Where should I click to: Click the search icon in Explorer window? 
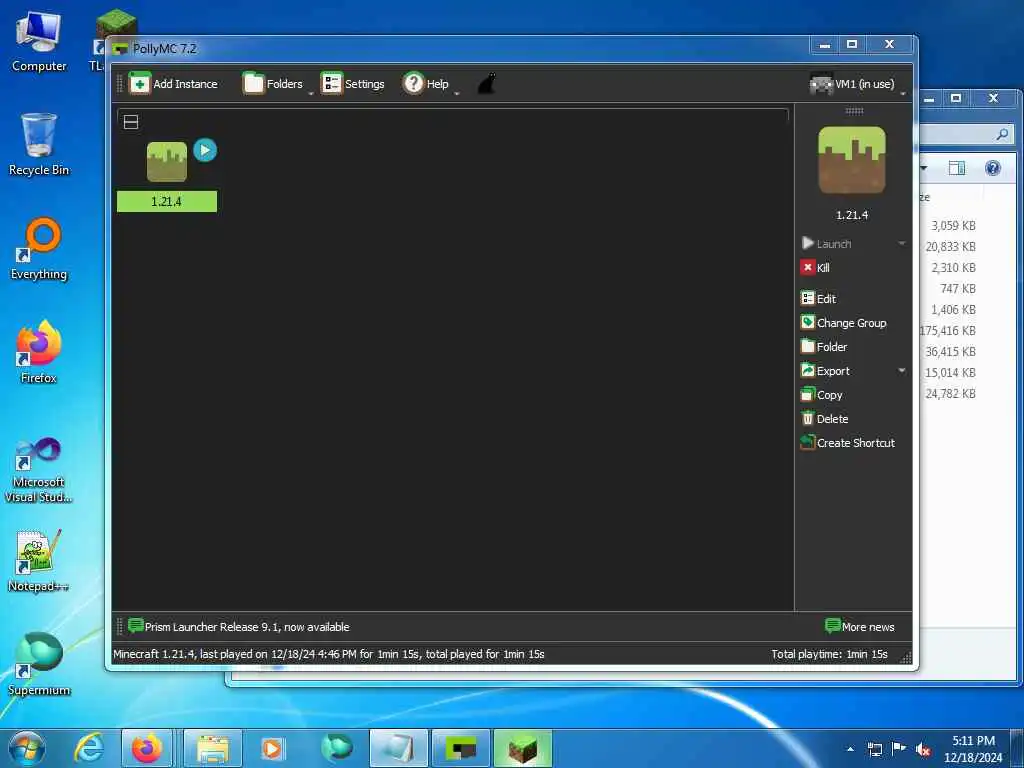click(1002, 135)
